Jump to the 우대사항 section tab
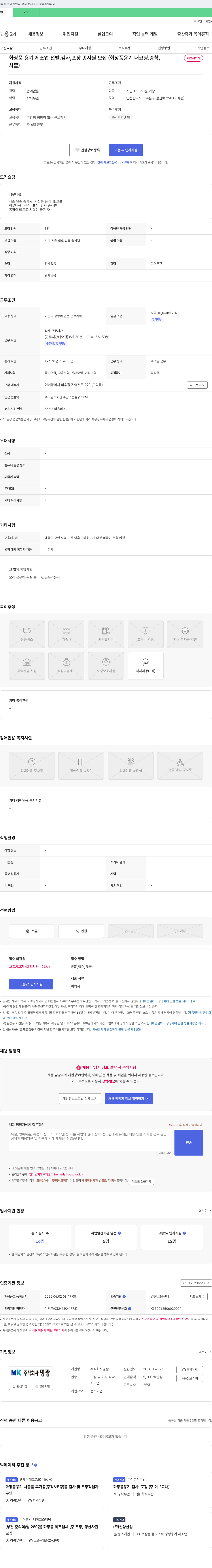This screenshot has width=212, height=1568. (x=85, y=48)
